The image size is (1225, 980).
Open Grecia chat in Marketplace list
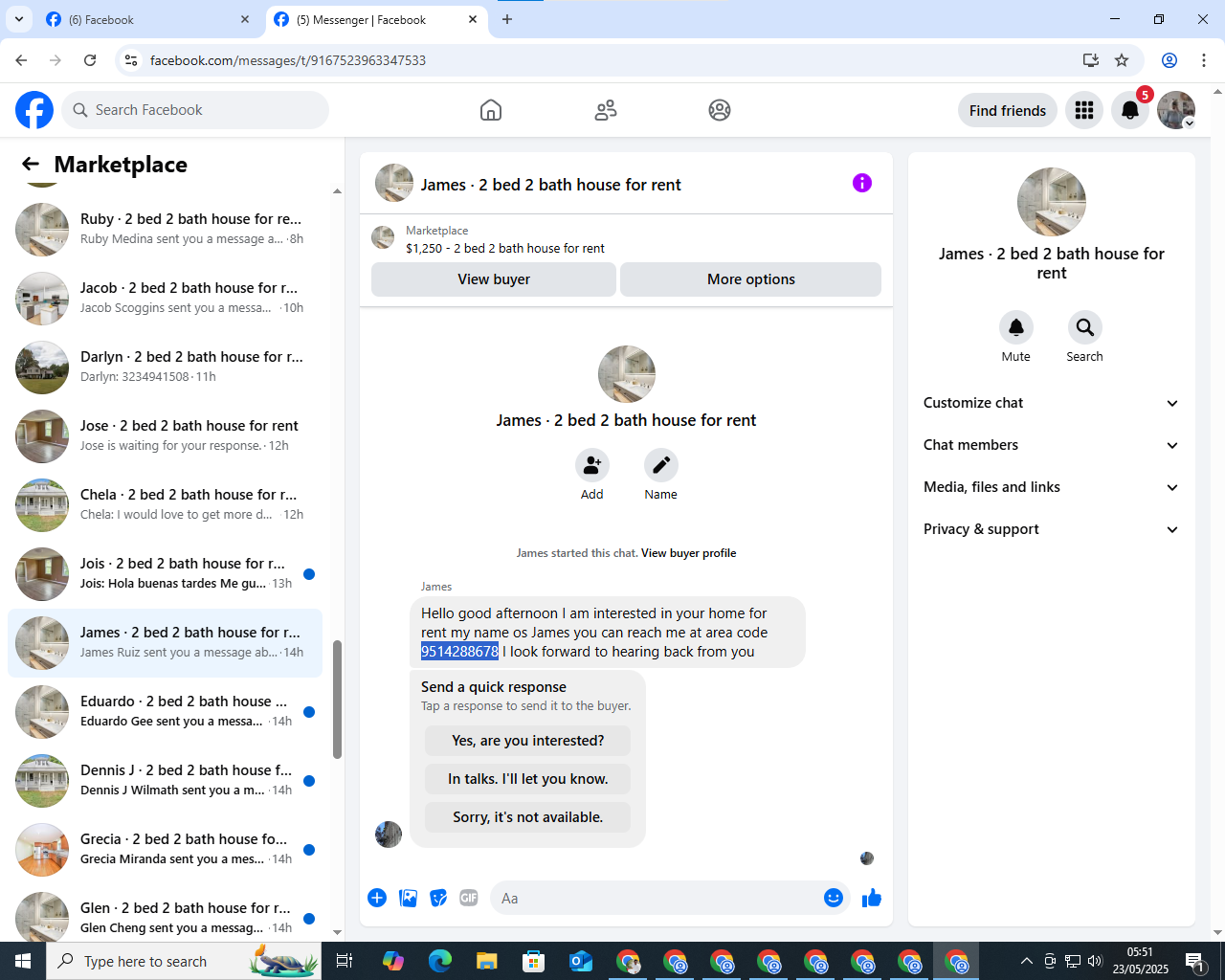165,850
